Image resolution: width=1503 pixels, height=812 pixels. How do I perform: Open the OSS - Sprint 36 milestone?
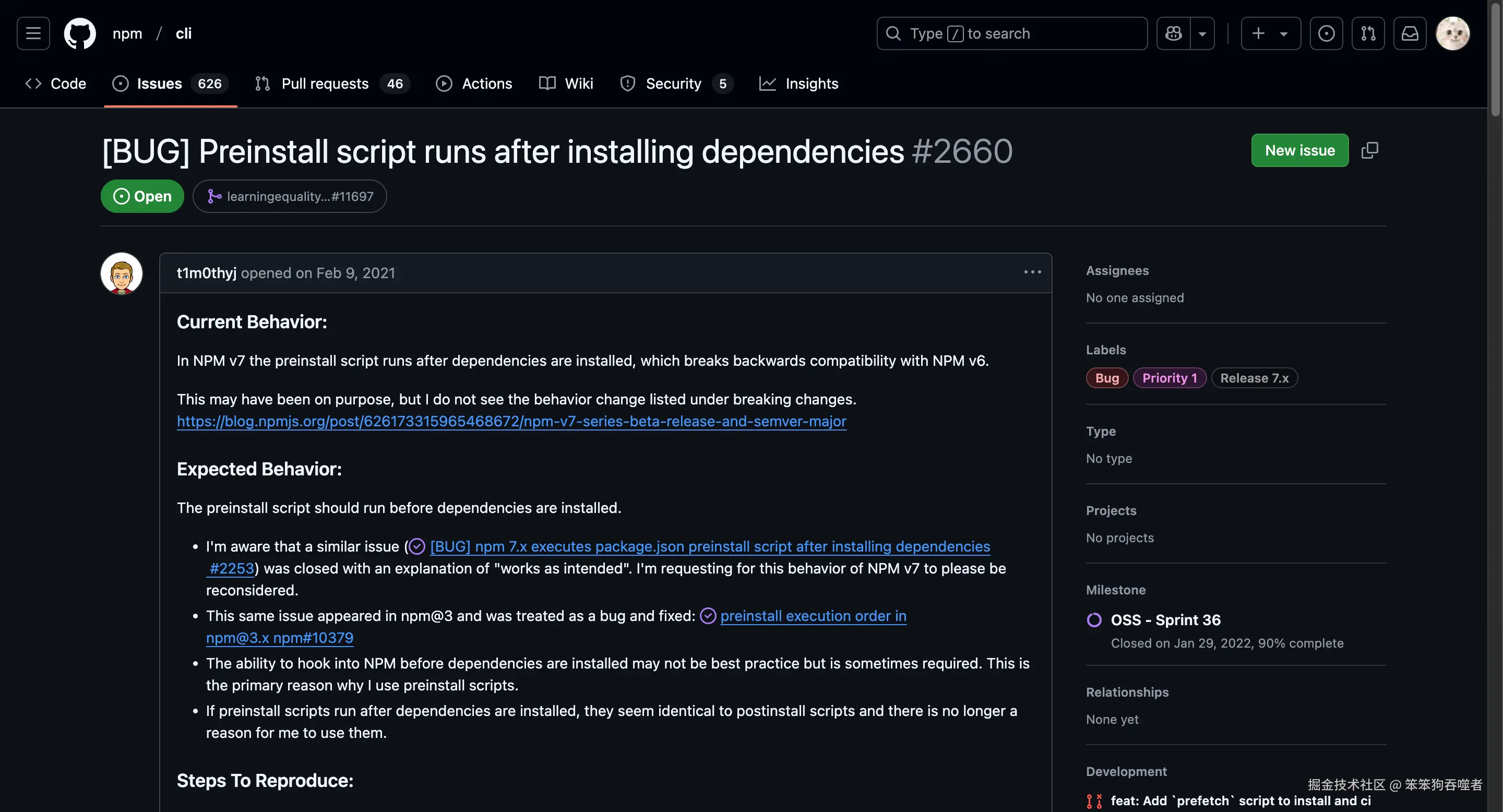pyautogui.click(x=1165, y=619)
